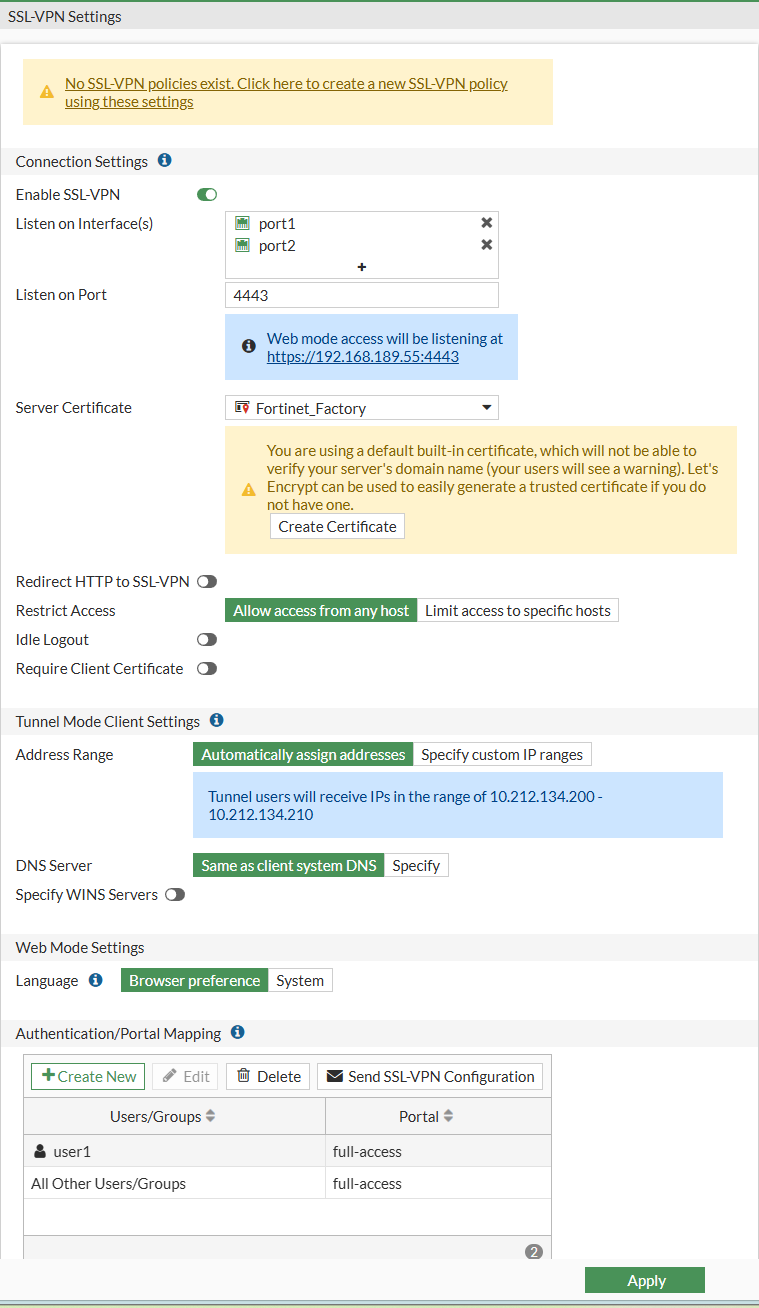Enable the Idle Logout toggle
The width and height of the screenshot is (759, 1308).
(207, 639)
